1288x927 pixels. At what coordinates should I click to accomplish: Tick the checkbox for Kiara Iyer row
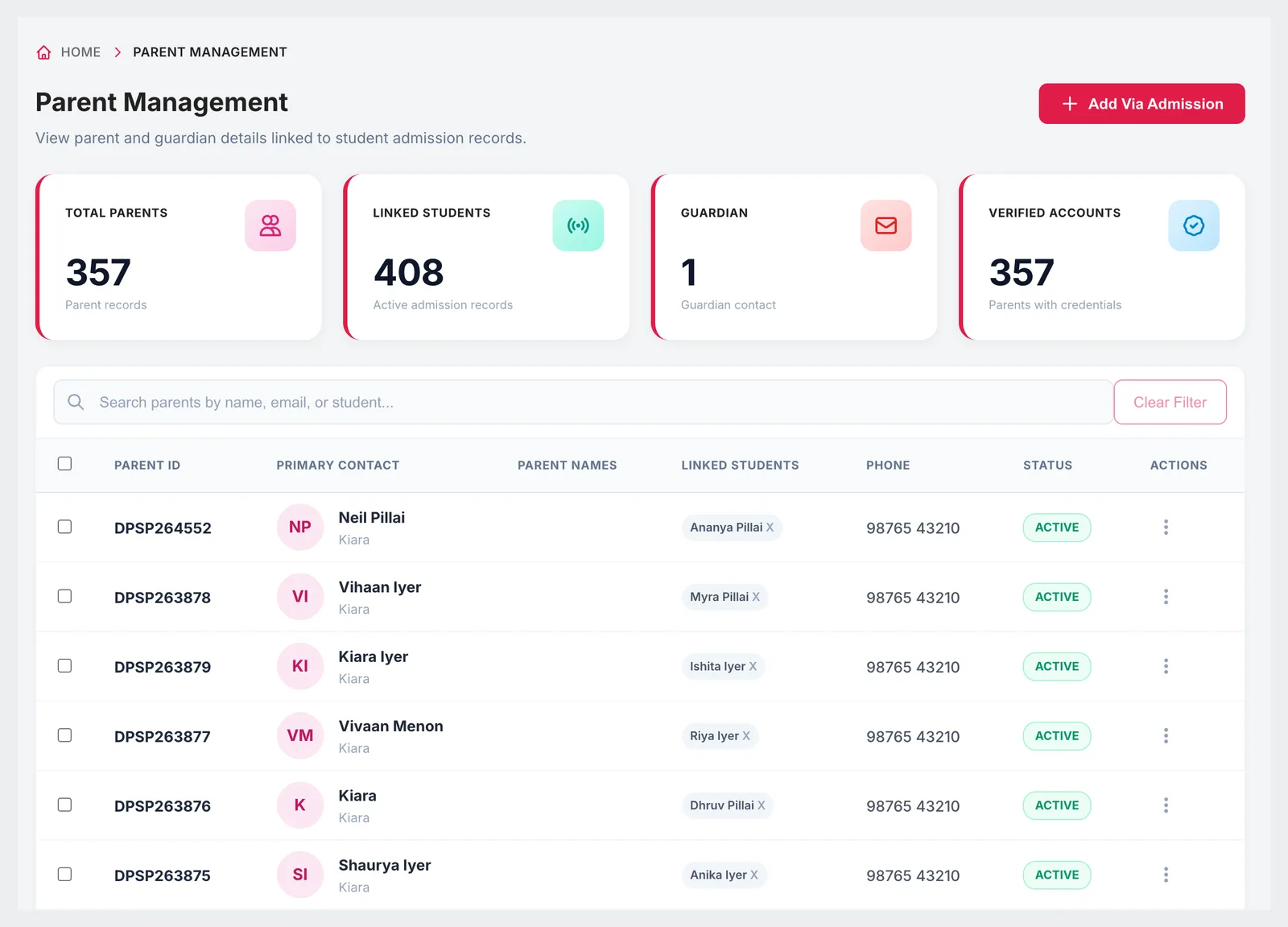pyautogui.click(x=65, y=665)
